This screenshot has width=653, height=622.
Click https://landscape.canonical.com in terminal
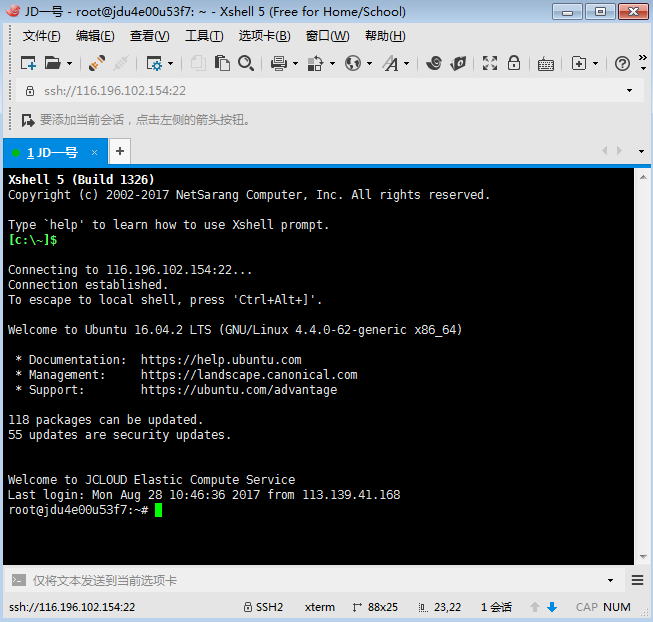tap(249, 375)
